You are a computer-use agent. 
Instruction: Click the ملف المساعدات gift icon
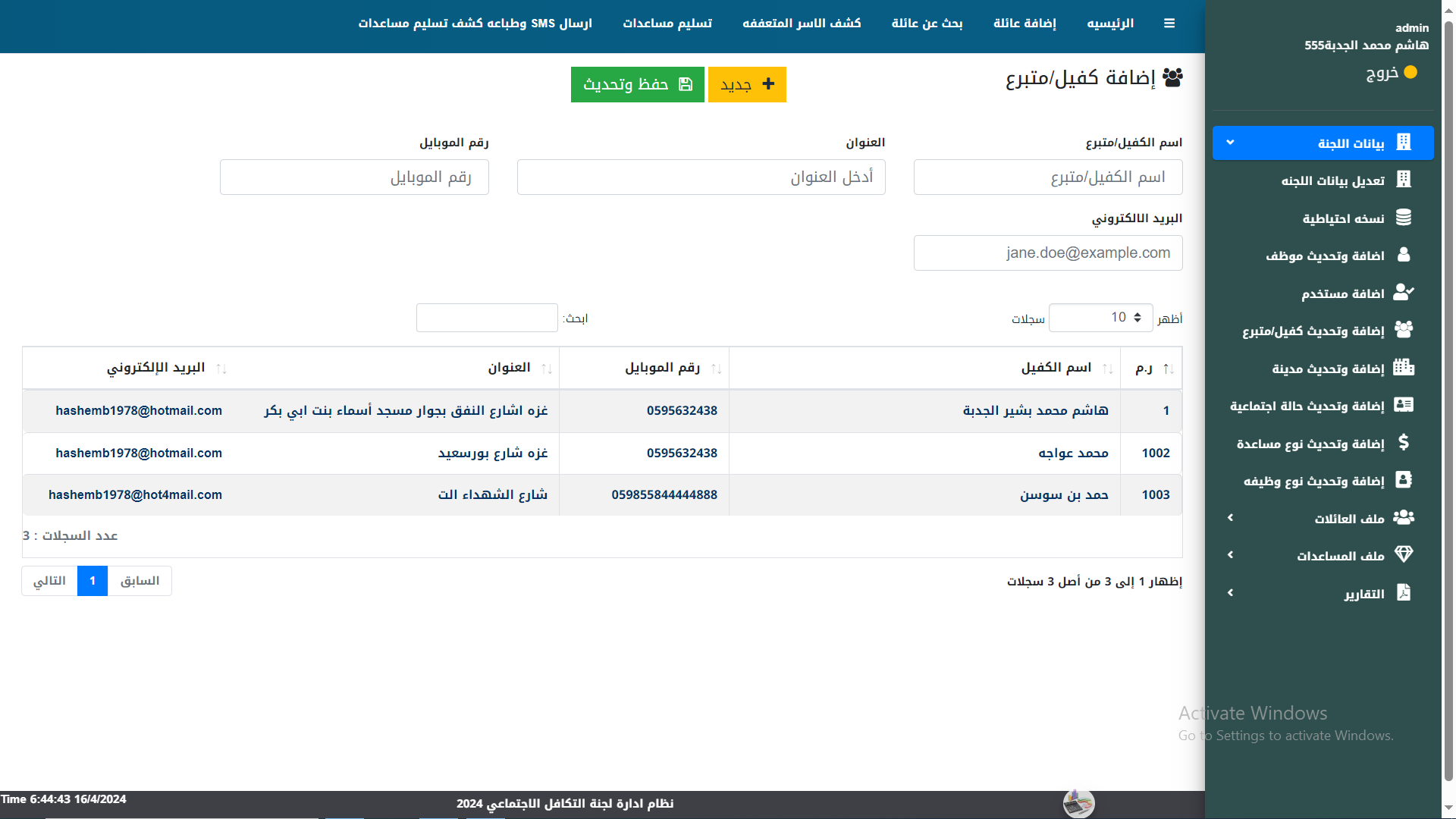[x=1404, y=554]
